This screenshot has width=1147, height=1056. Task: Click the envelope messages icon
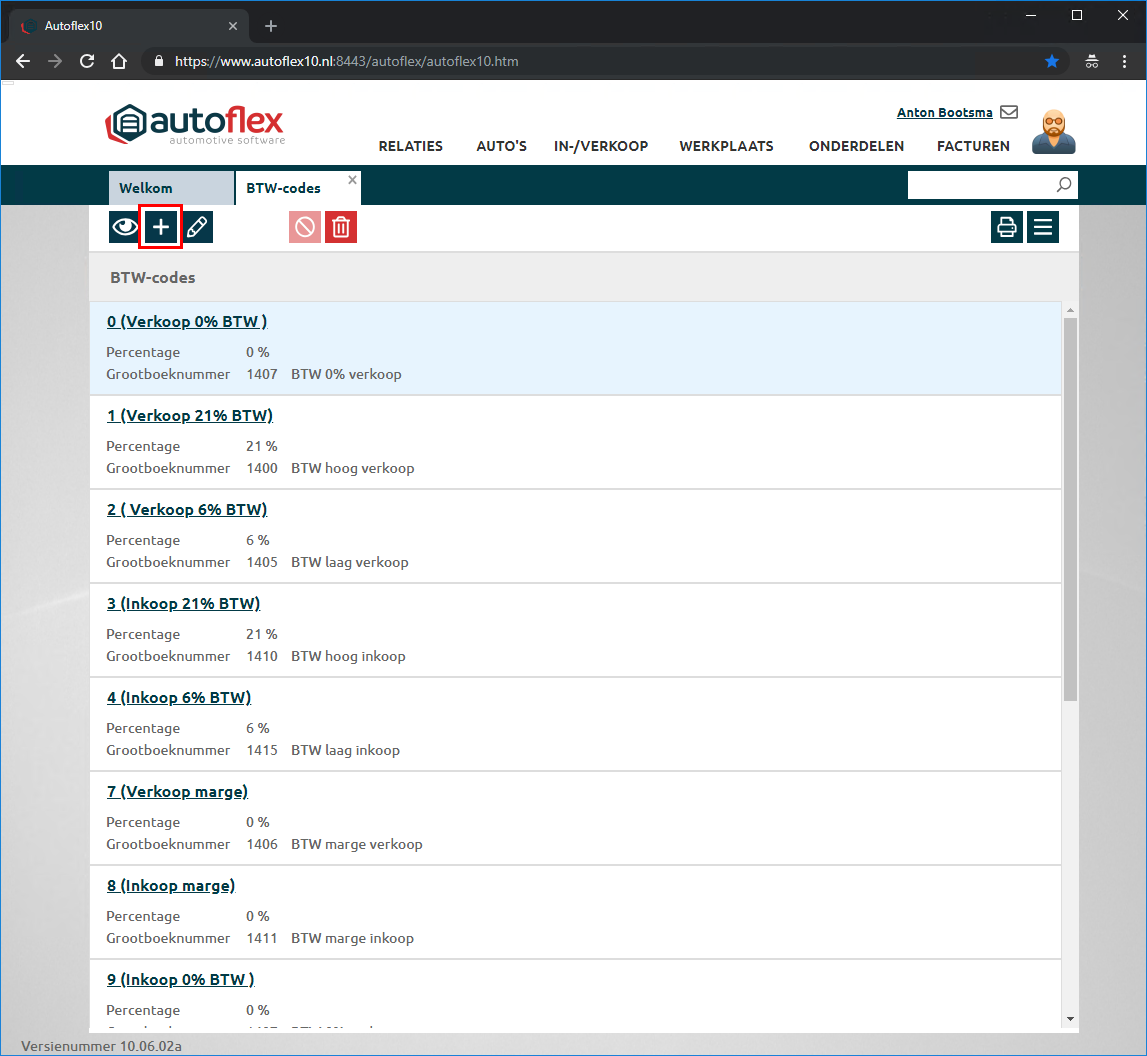[1009, 112]
